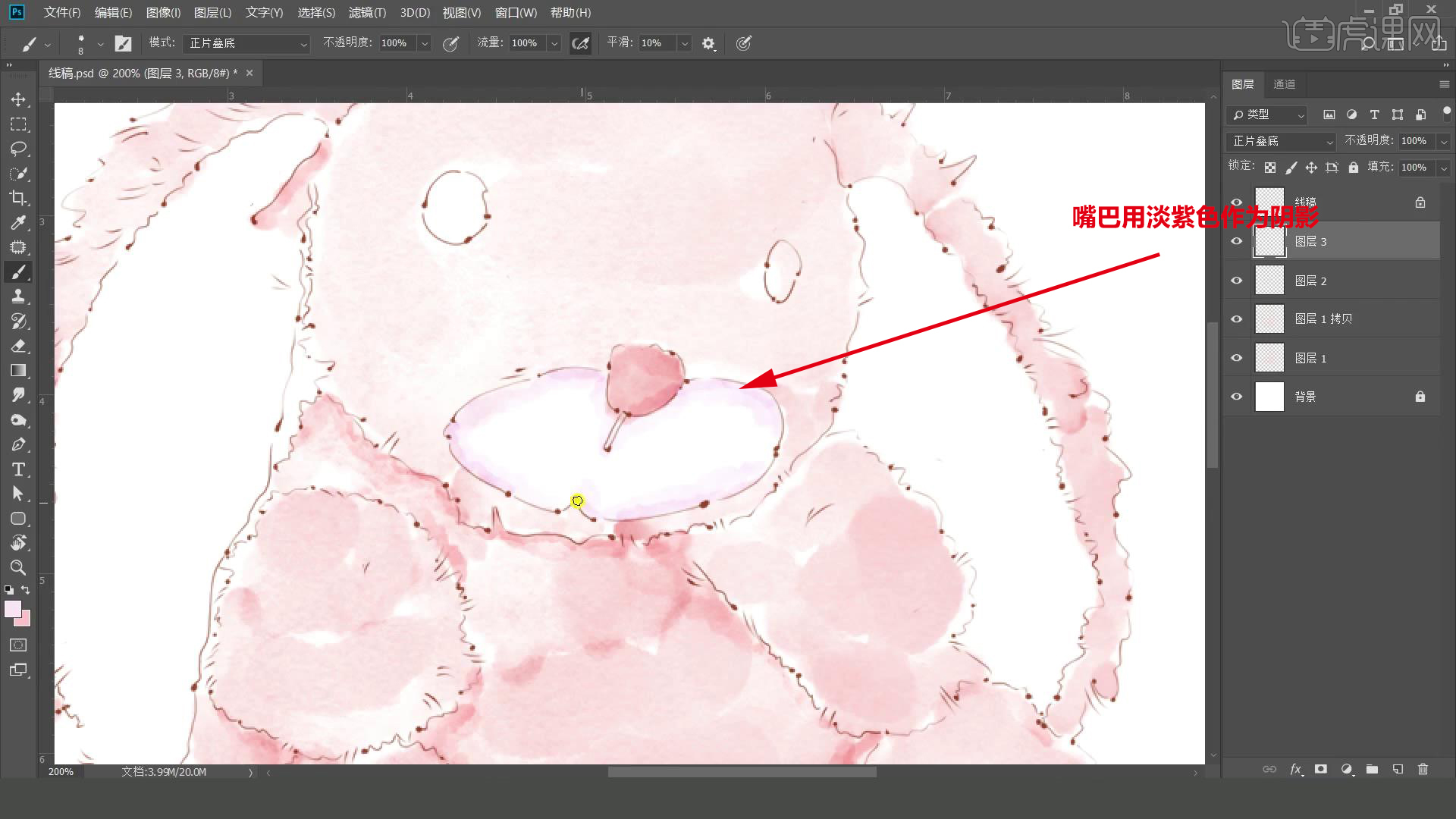Image resolution: width=1456 pixels, height=819 pixels.
Task: Open layer filter type dropdown
Action: point(1267,115)
